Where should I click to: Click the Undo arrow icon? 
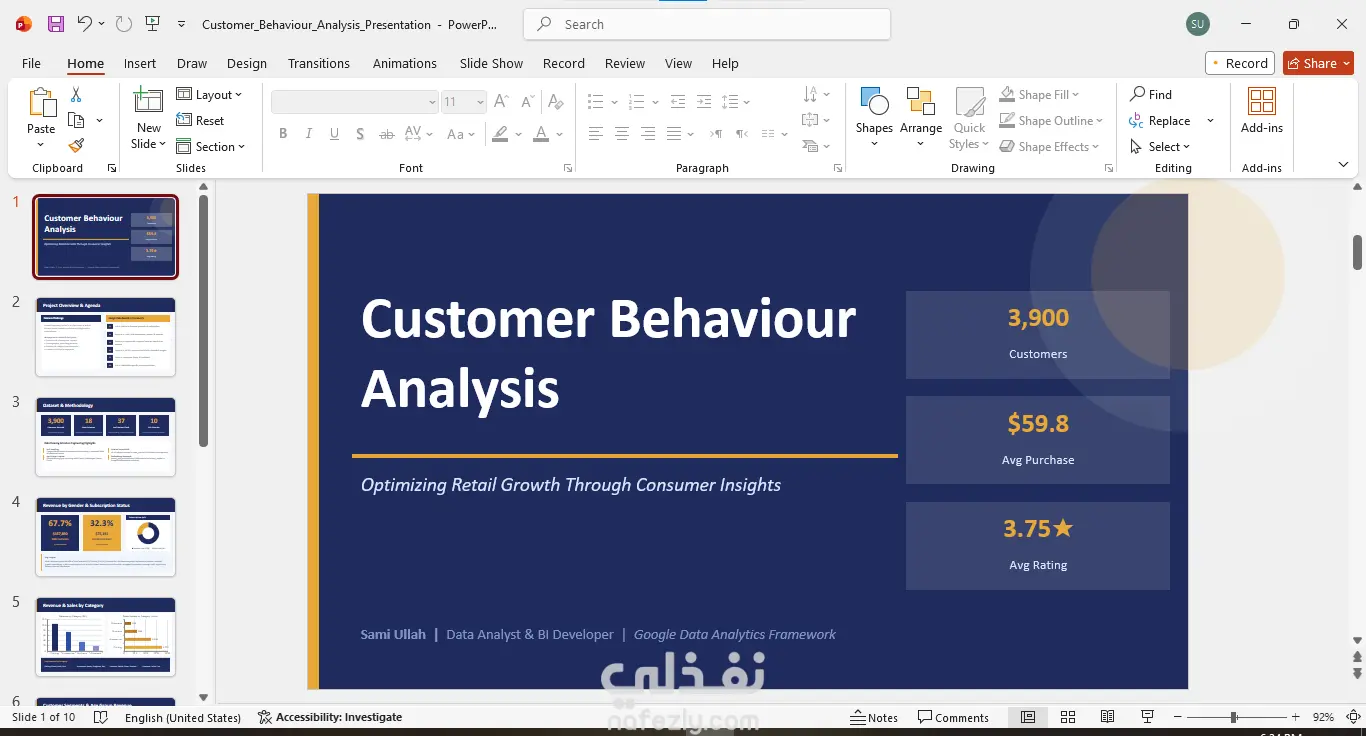point(84,24)
